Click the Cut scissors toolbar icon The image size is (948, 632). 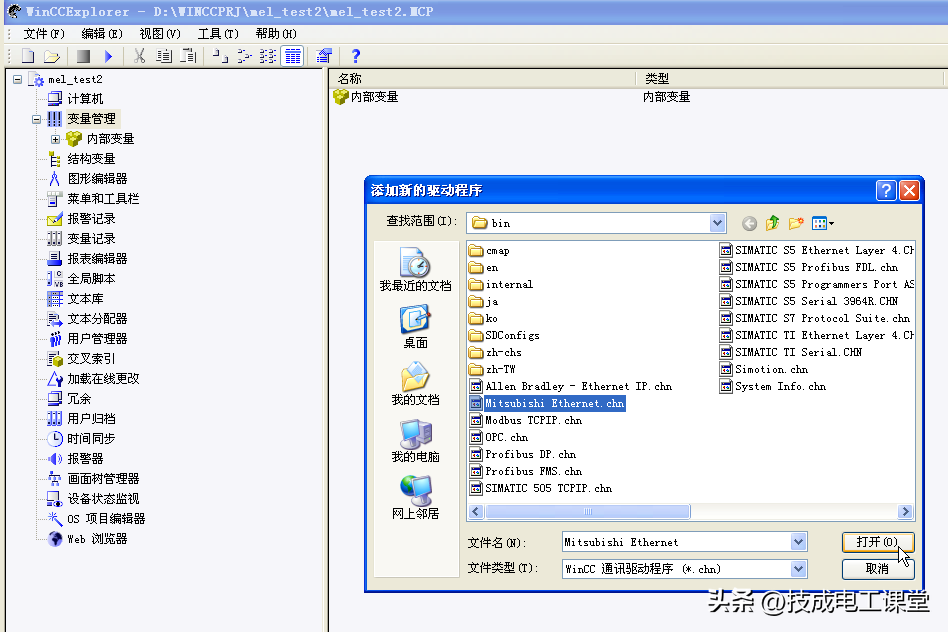pyautogui.click(x=140, y=56)
